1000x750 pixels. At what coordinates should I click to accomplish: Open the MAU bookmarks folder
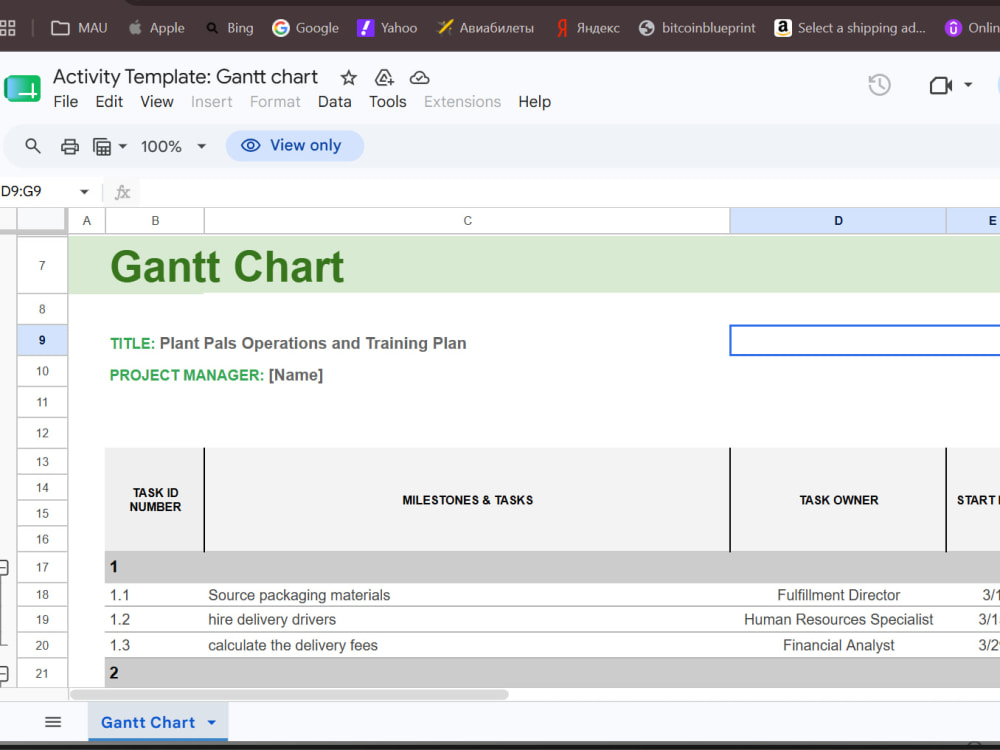(x=79, y=28)
